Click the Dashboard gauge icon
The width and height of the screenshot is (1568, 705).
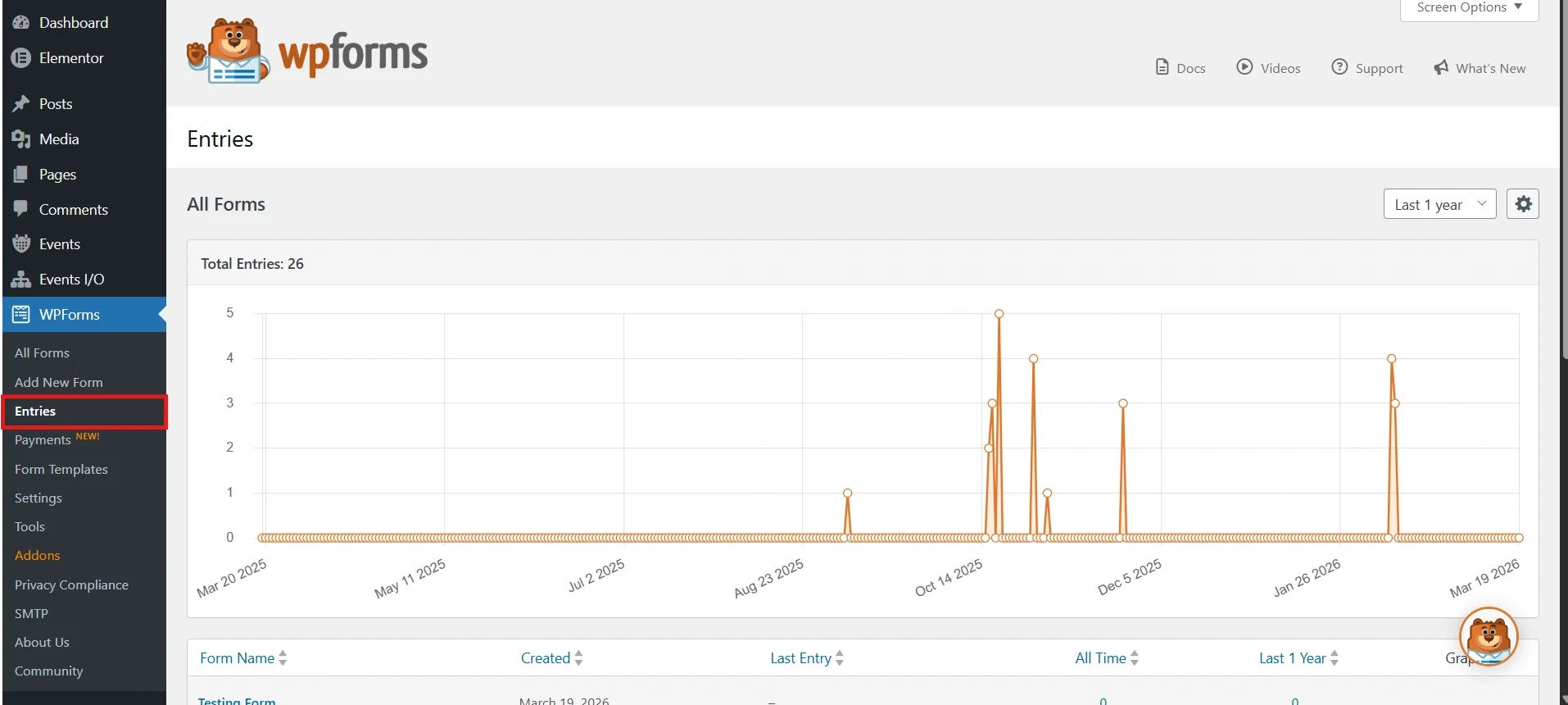pyautogui.click(x=21, y=23)
